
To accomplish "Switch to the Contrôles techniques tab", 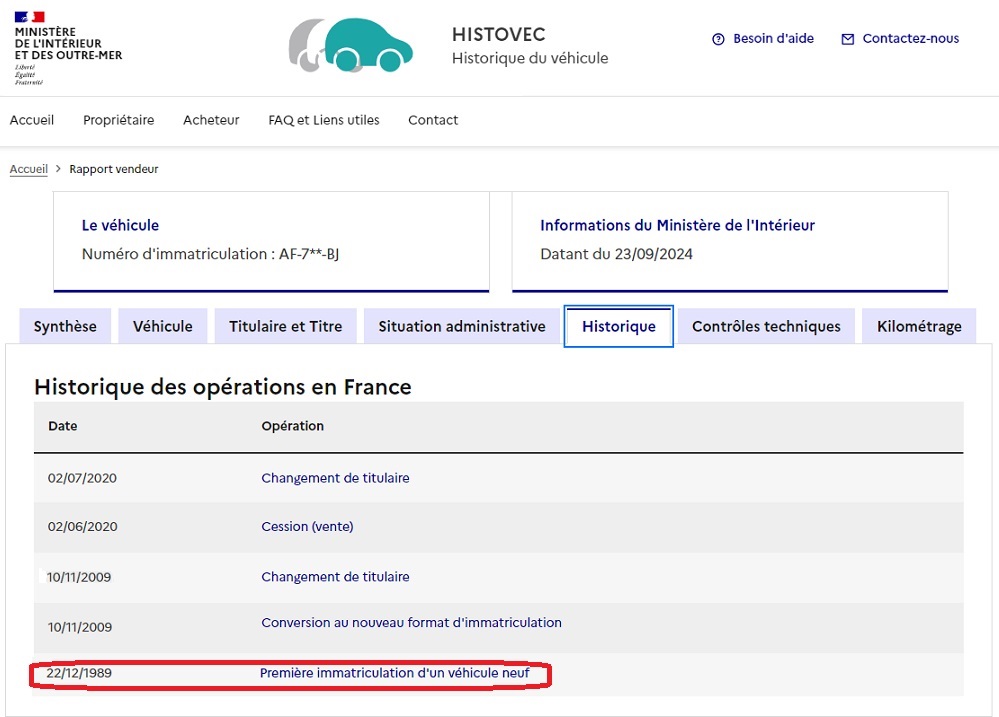I will tap(766, 326).
